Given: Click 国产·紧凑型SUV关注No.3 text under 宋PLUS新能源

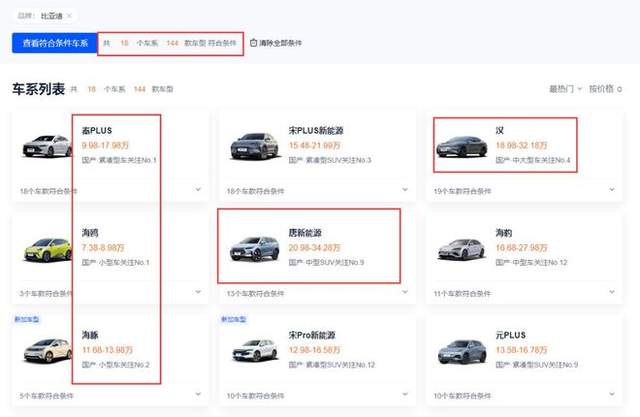Looking at the screenshot, I should [330, 160].
